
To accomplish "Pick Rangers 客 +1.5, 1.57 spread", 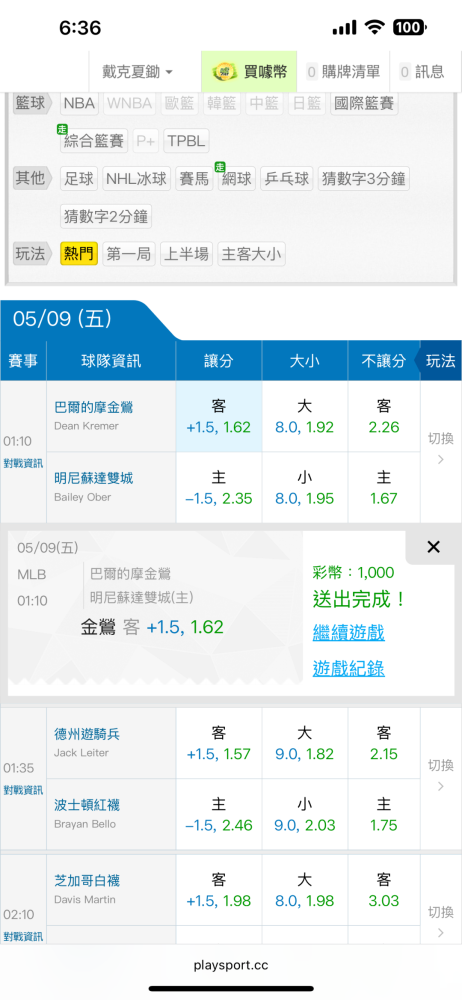I will 218,743.
